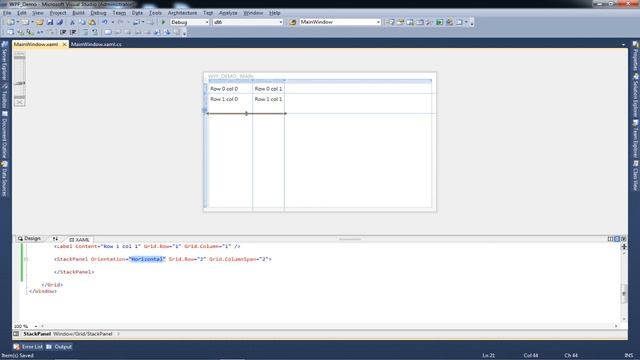The width and height of the screenshot is (640, 360).
Task: Click the Save icon in toolbar
Action: click(49, 22)
